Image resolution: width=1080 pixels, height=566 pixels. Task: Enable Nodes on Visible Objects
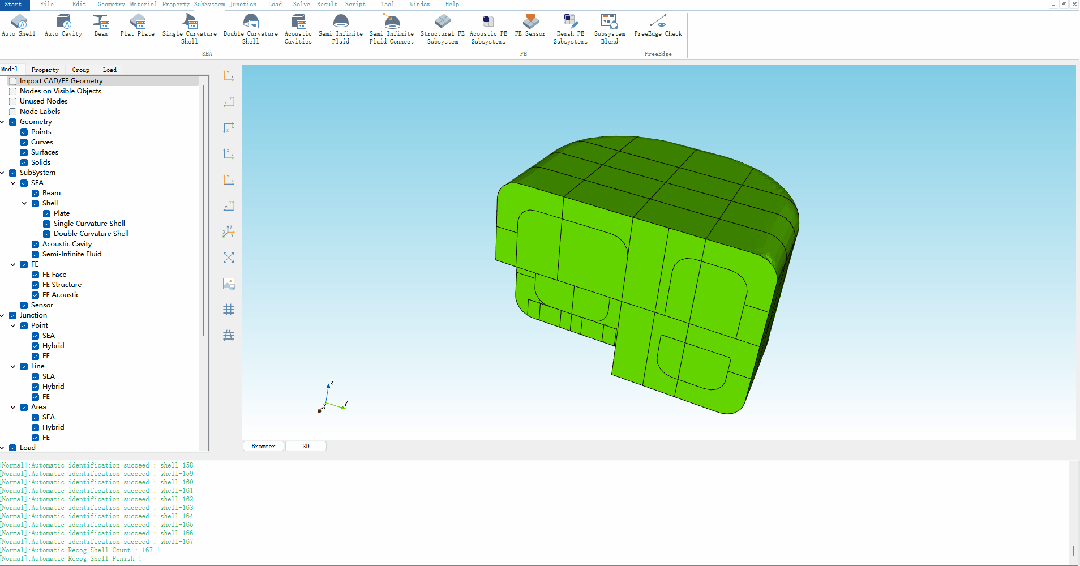[12, 91]
